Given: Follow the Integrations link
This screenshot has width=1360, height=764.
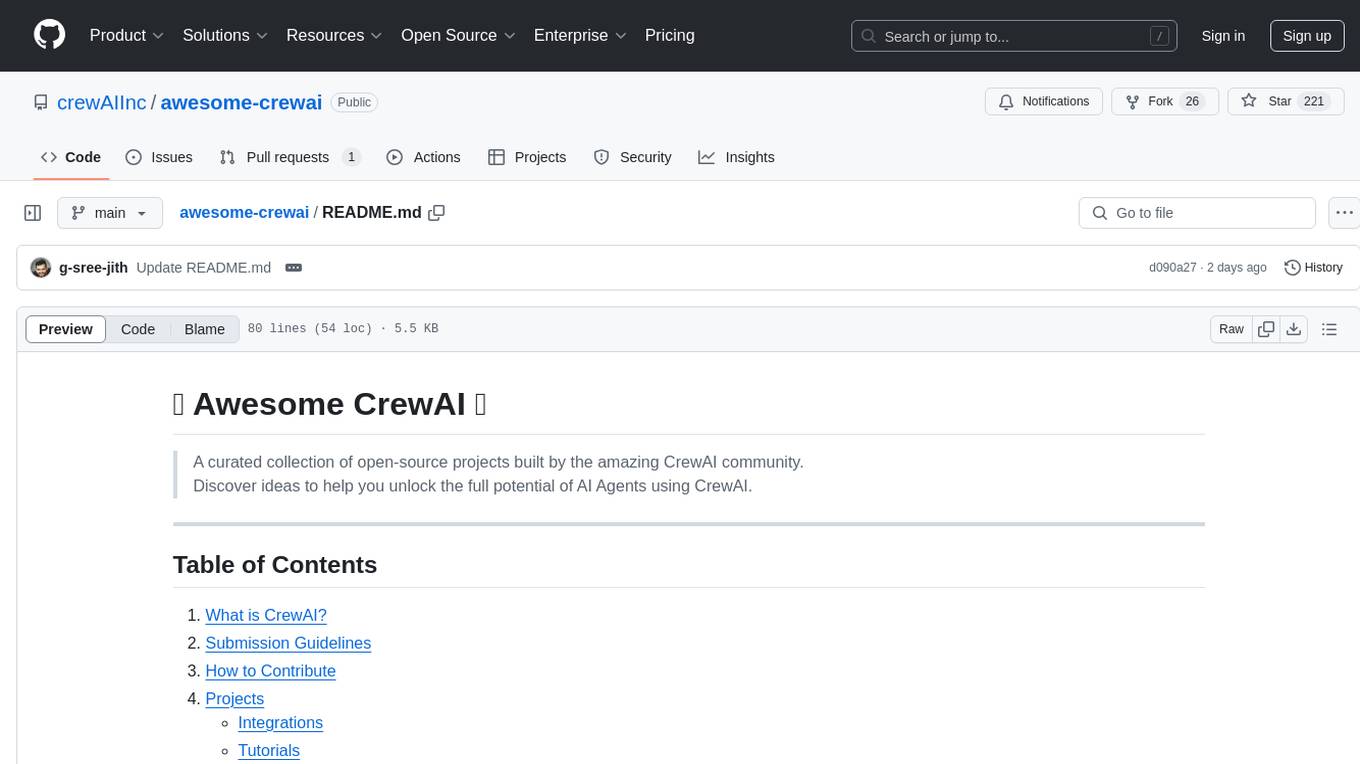Looking at the screenshot, I should [x=280, y=723].
